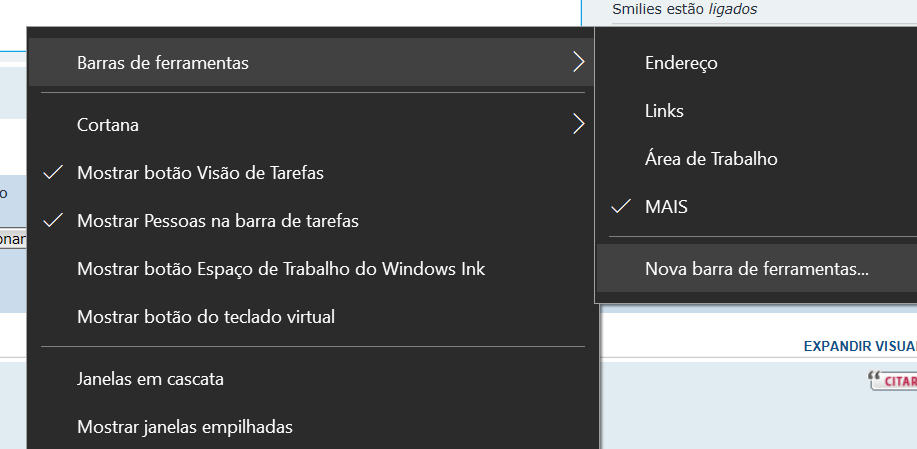The image size is (917, 449).
Task: Click the checkmark icon beside MAIS
Action: (x=621, y=206)
